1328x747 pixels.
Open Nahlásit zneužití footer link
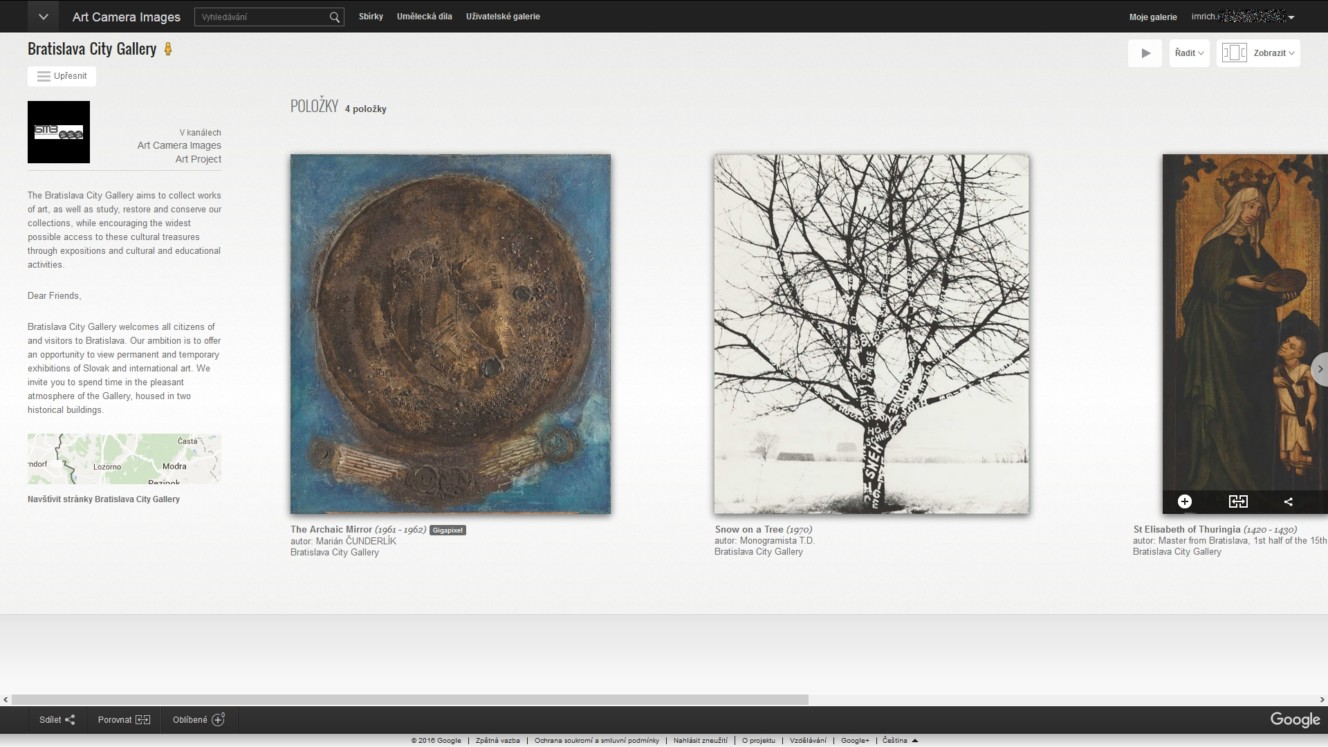700,741
